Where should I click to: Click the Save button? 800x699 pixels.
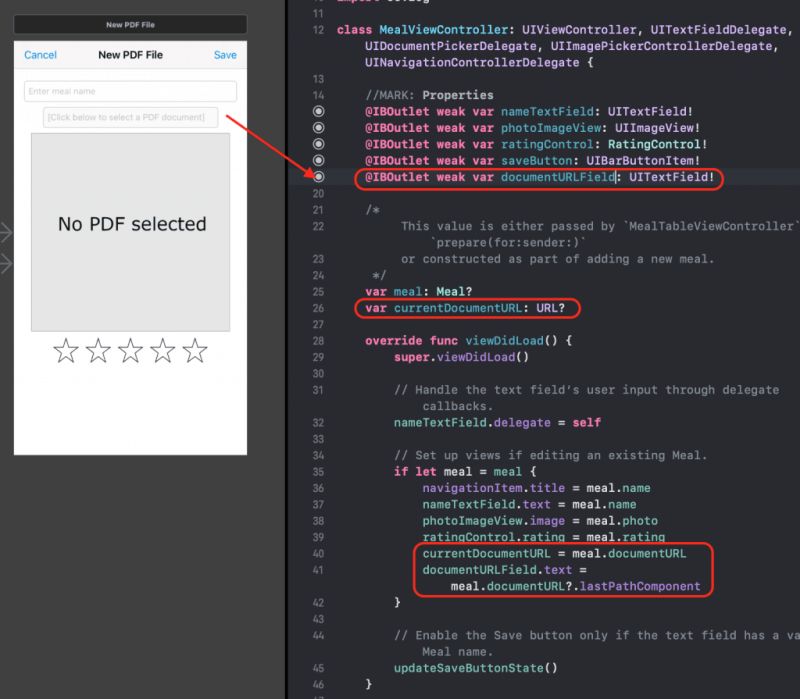click(x=224, y=56)
